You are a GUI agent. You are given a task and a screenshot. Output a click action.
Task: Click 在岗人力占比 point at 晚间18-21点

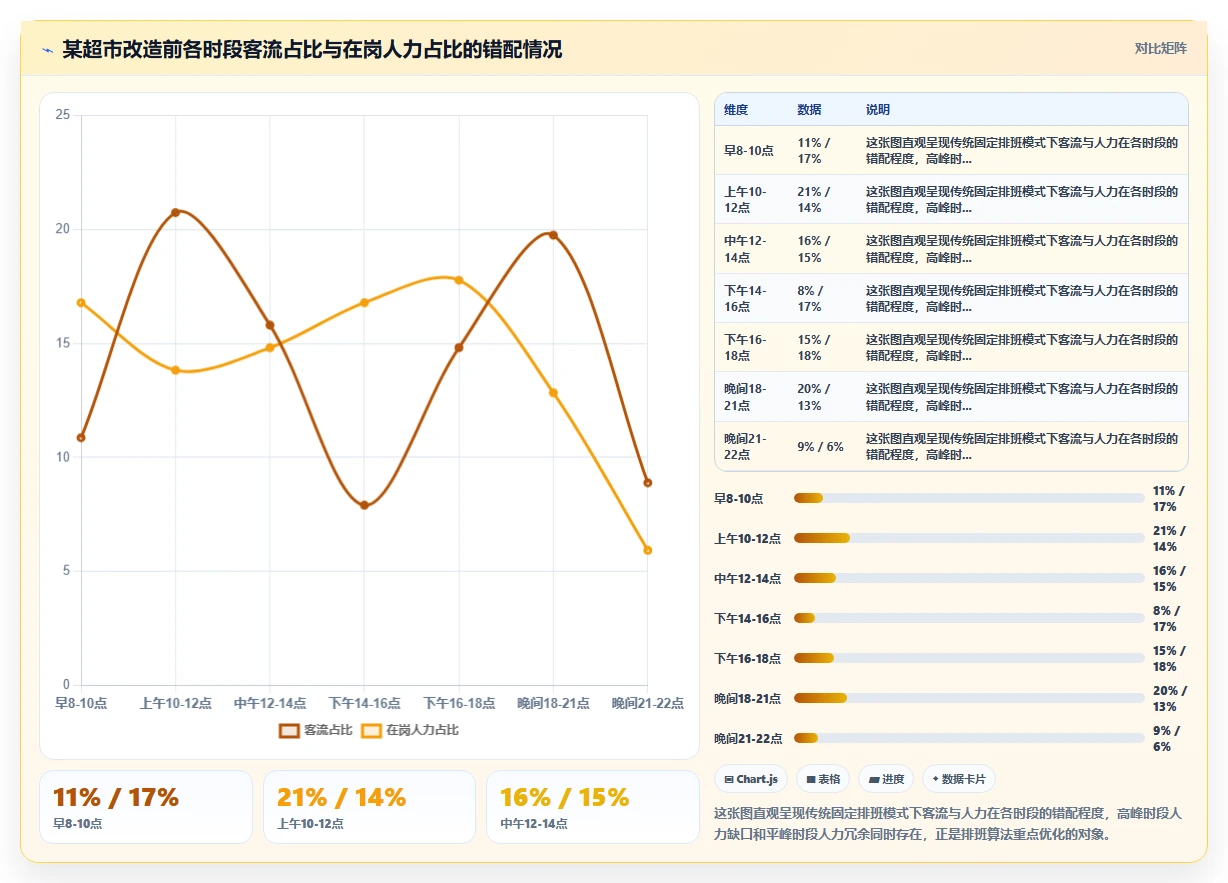[553, 393]
